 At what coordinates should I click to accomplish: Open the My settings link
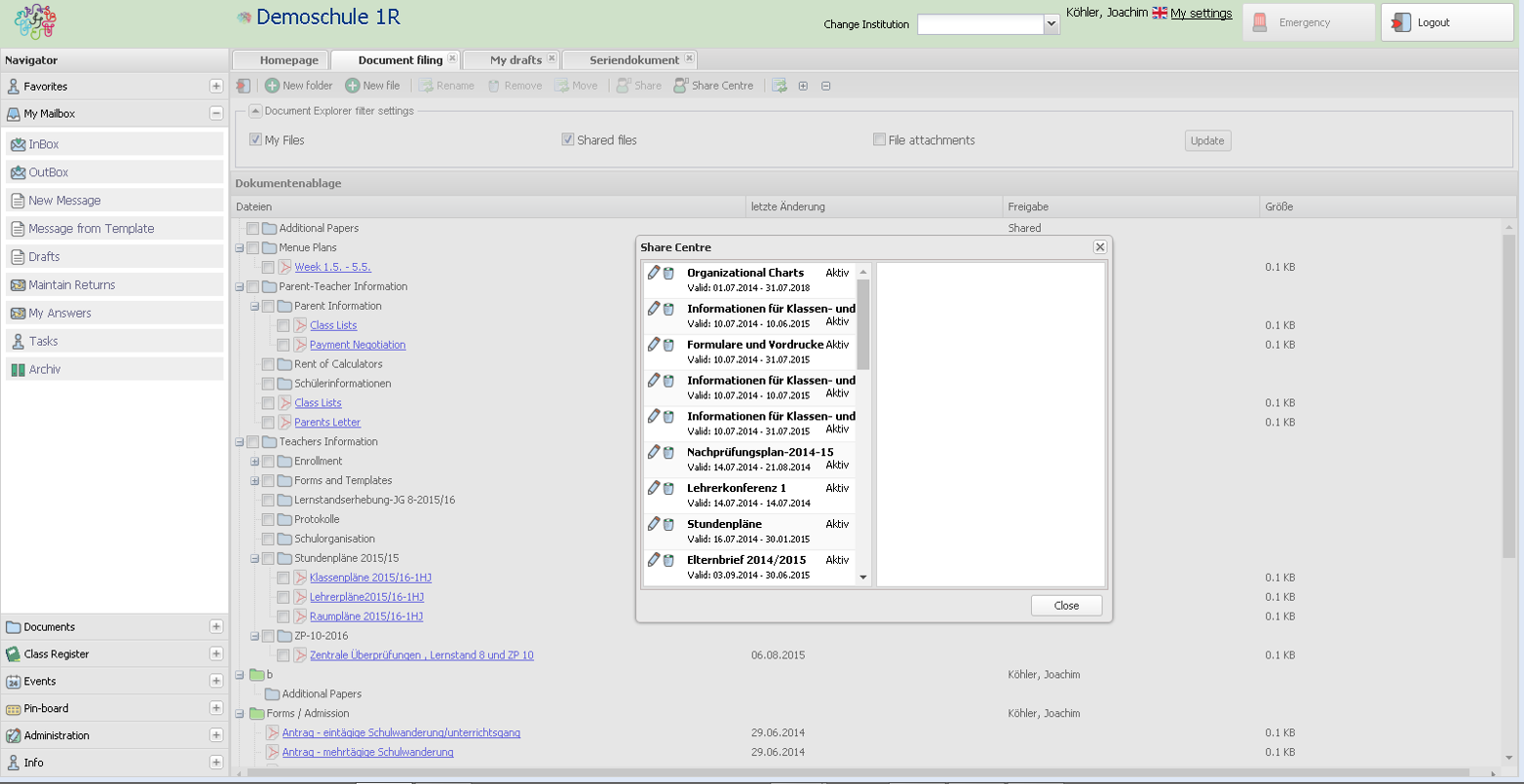point(1200,14)
